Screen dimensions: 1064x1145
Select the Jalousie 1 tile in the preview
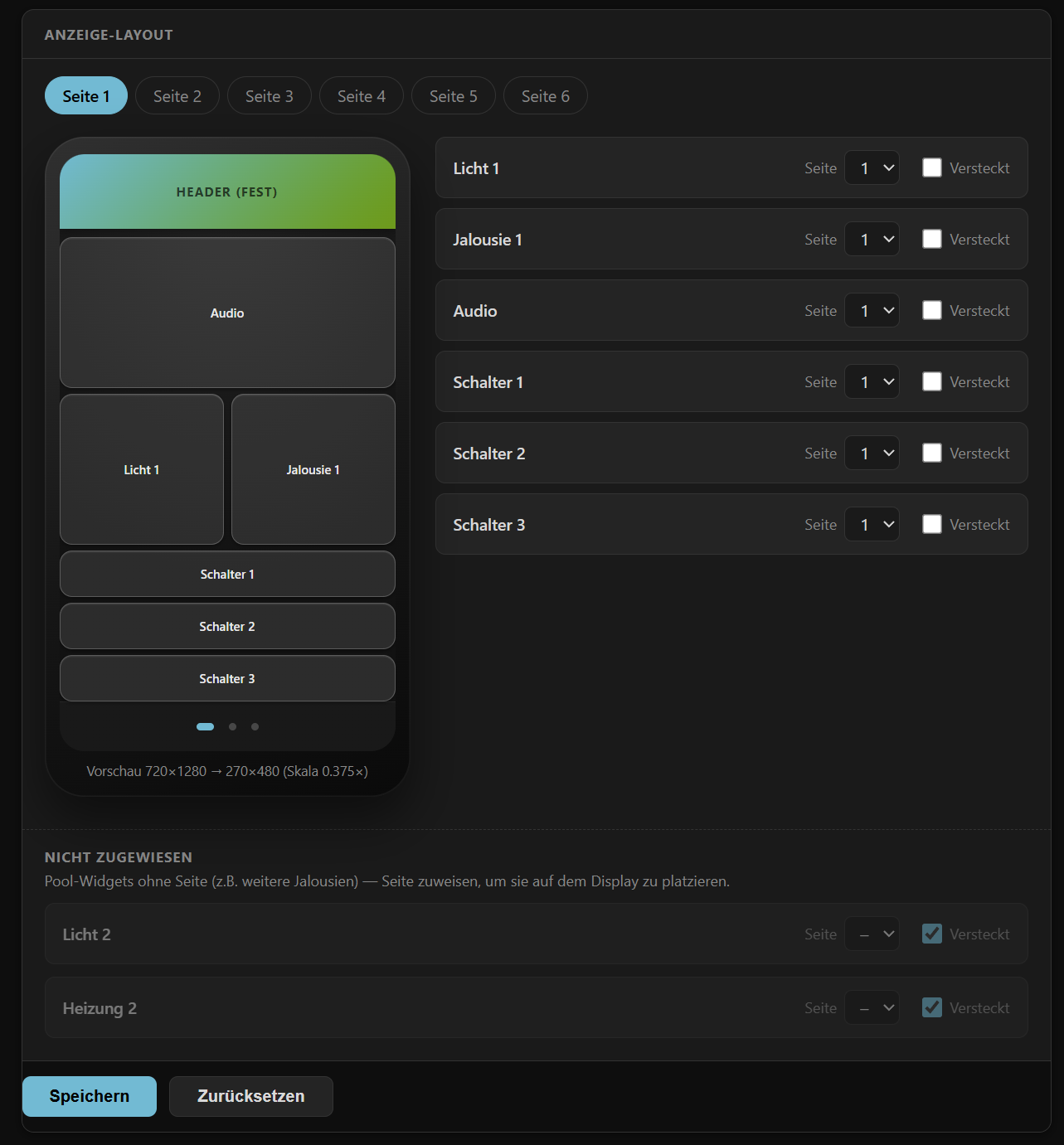pyautogui.click(x=313, y=469)
